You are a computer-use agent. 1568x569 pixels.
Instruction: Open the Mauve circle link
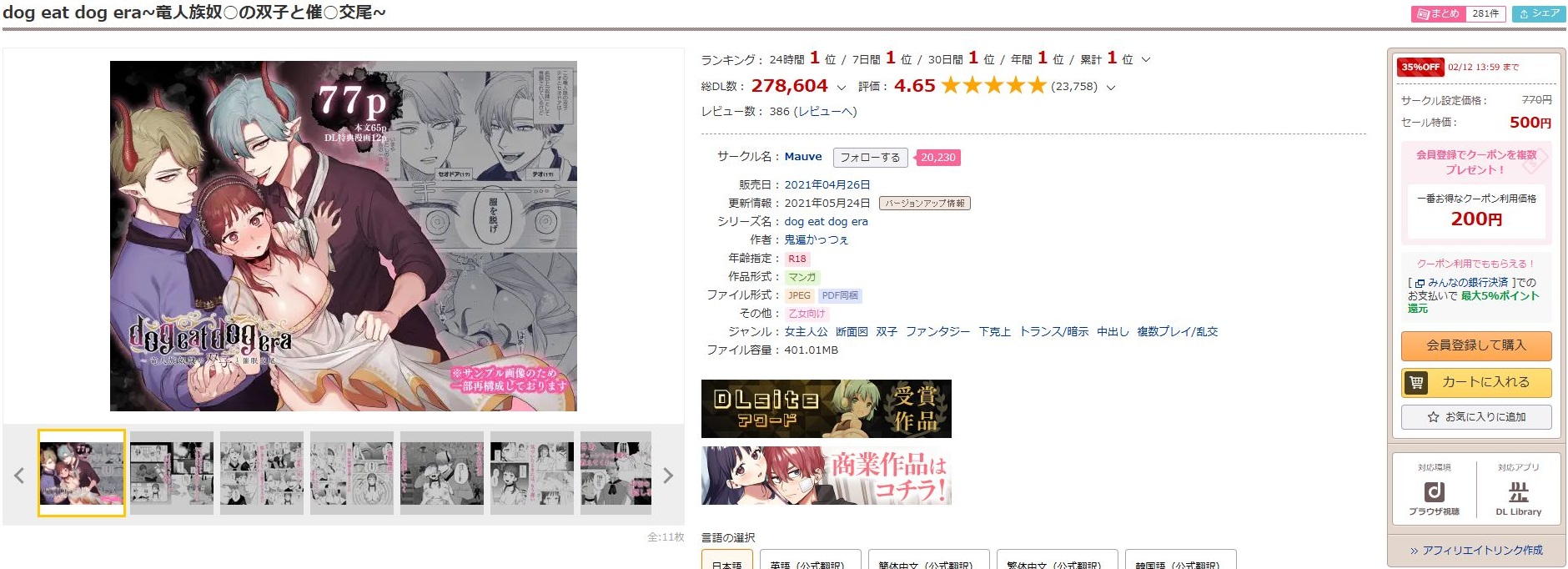803,156
